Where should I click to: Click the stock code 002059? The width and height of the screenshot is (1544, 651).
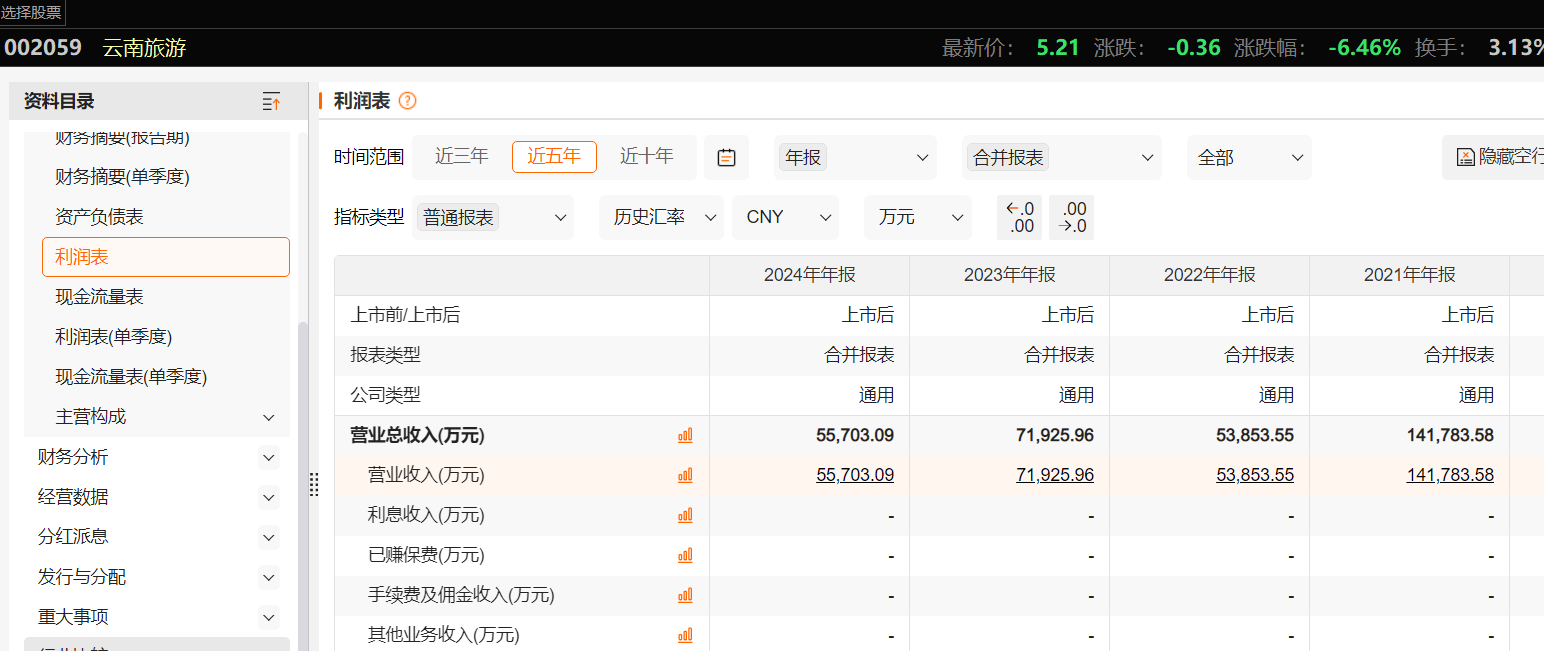click(43, 47)
